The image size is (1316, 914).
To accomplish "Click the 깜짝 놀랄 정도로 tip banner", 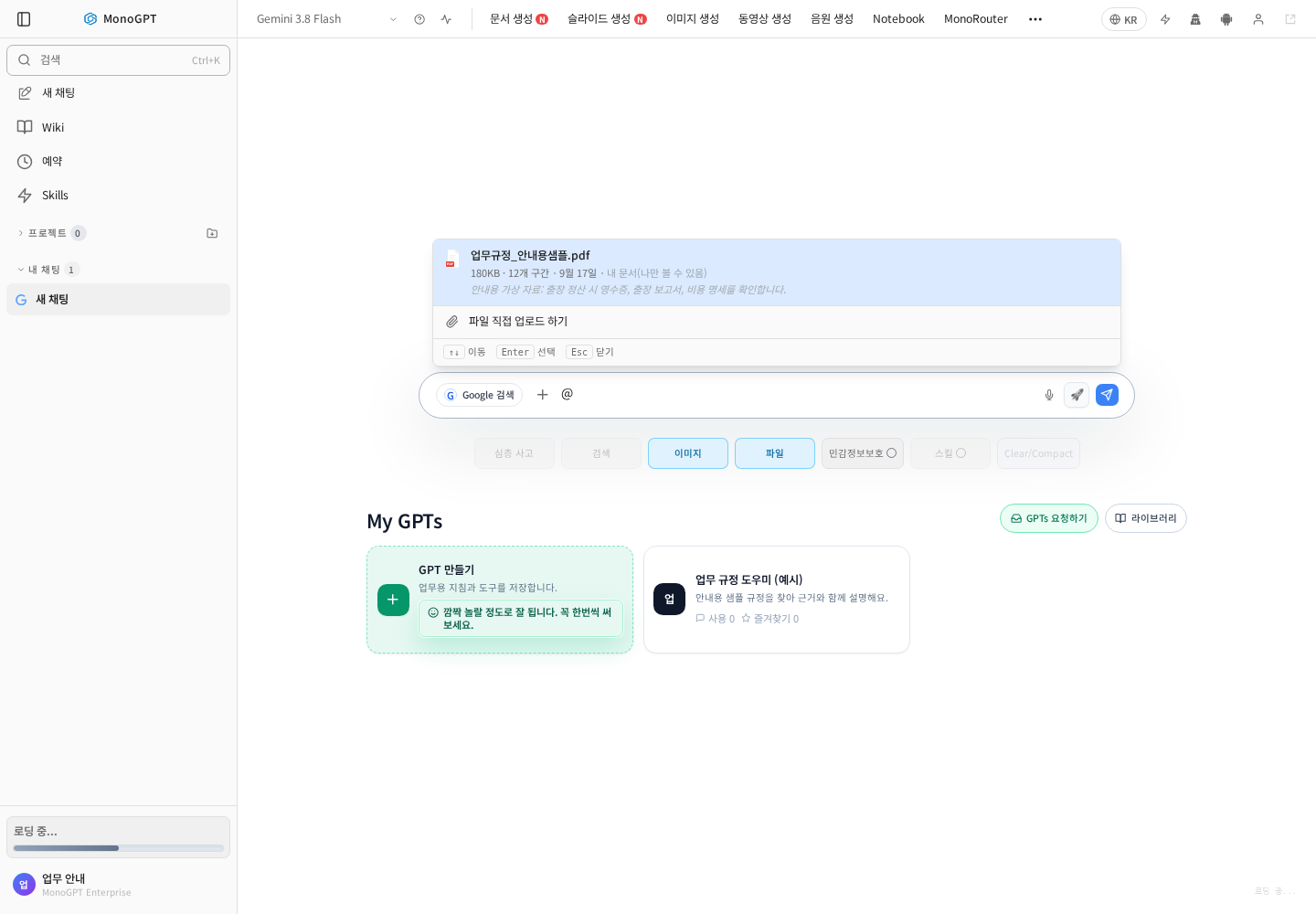I will click(521, 619).
